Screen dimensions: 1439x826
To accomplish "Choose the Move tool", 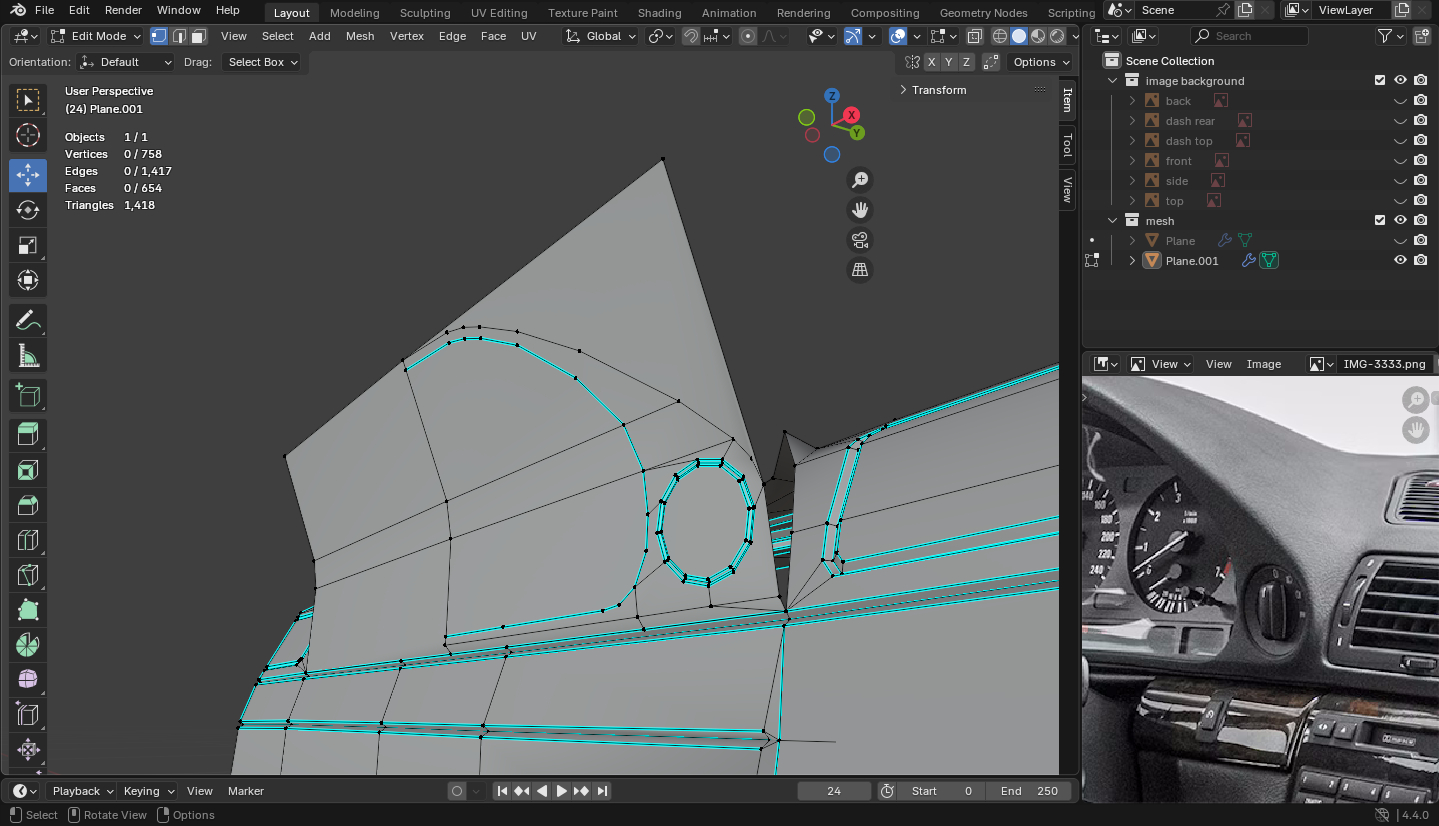I will coord(28,175).
